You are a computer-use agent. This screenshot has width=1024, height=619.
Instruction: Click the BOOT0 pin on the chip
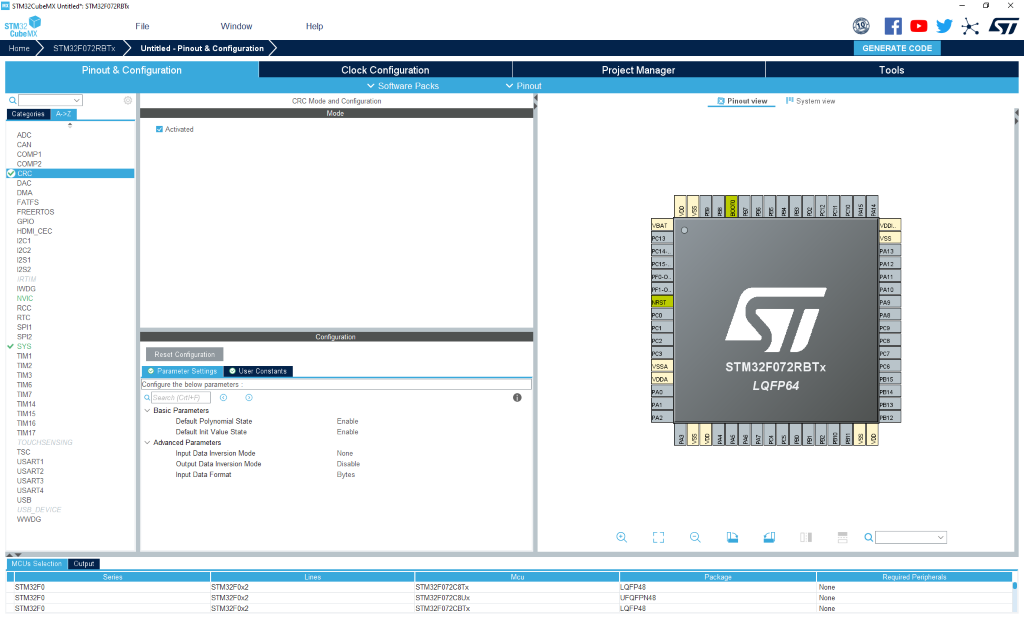click(732, 207)
